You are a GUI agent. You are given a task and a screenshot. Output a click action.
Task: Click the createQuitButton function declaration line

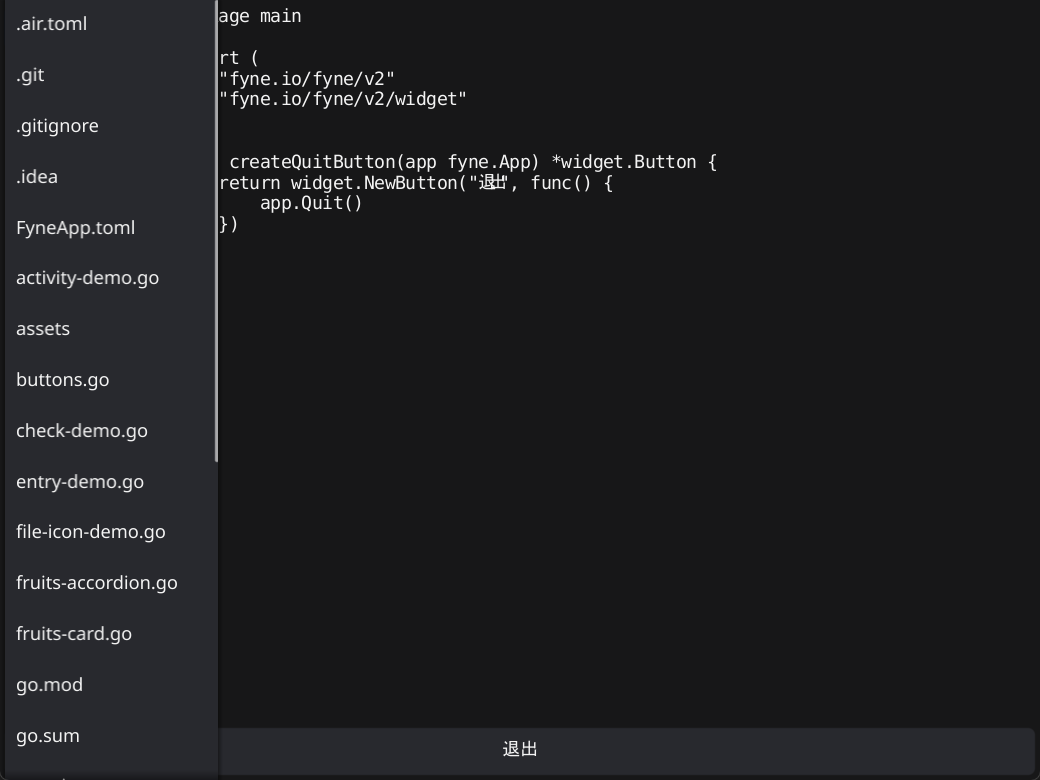click(472, 162)
